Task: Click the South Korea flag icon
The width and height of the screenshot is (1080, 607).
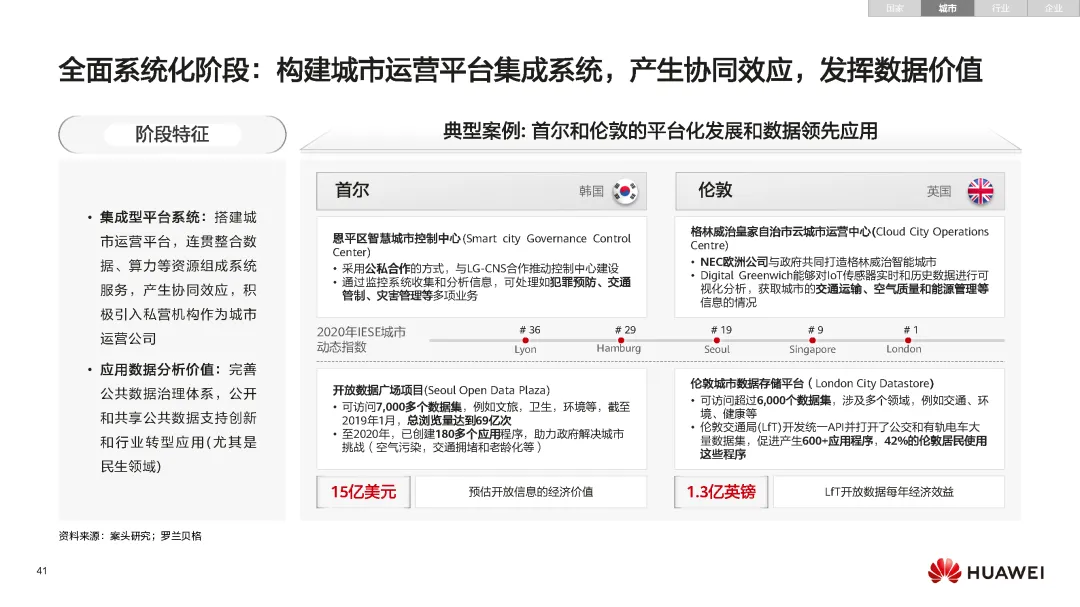Action: [x=625, y=191]
